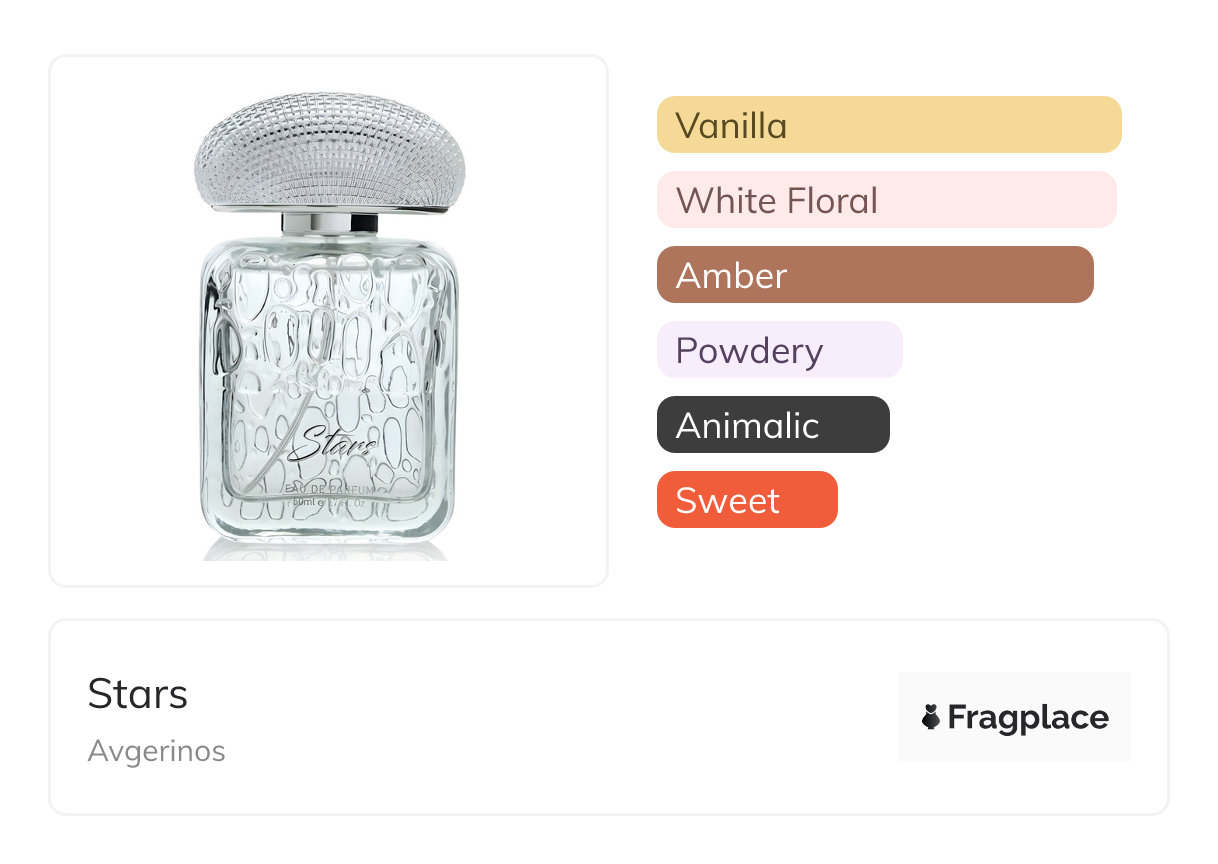The width and height of the screenshot is (1218, 864).
Task: Click the silver spray collar under cap
Action: click(328, 223)
